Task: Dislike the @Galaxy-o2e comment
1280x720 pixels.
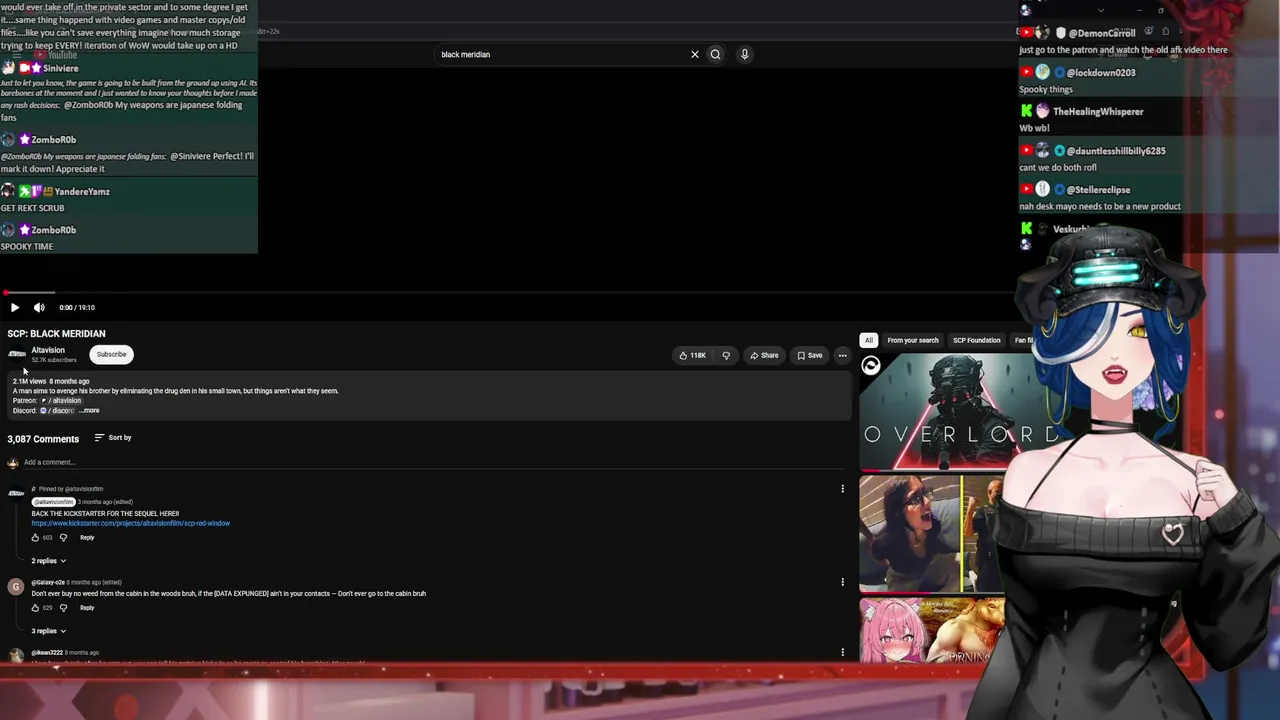Action: (63, 608)
